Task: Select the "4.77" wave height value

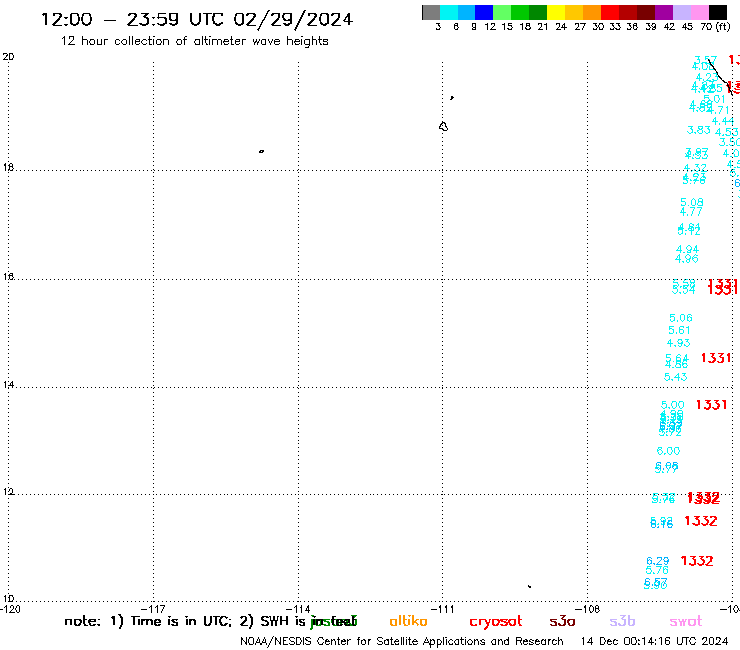Action: pyautogui.click(x=691, y=212)
